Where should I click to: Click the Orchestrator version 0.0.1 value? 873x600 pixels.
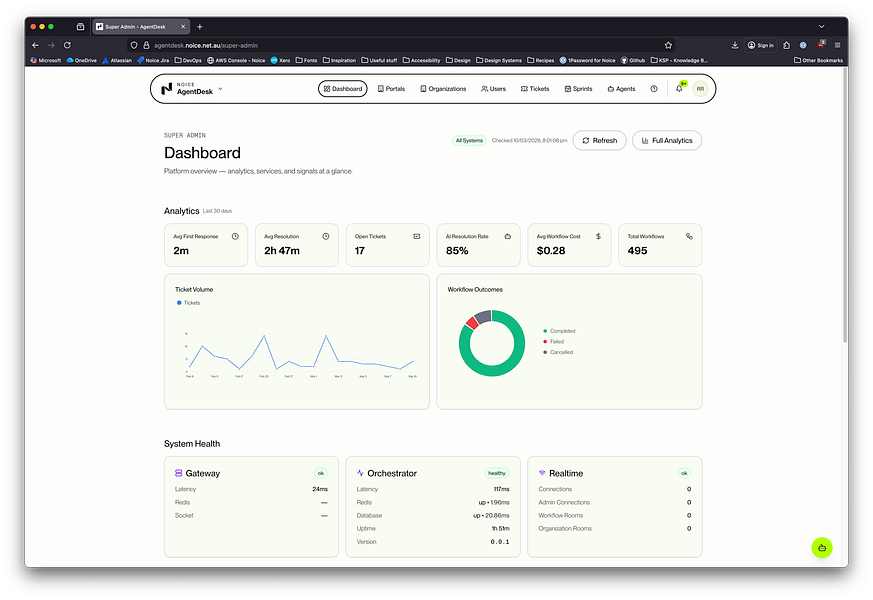tap(500, 542)
